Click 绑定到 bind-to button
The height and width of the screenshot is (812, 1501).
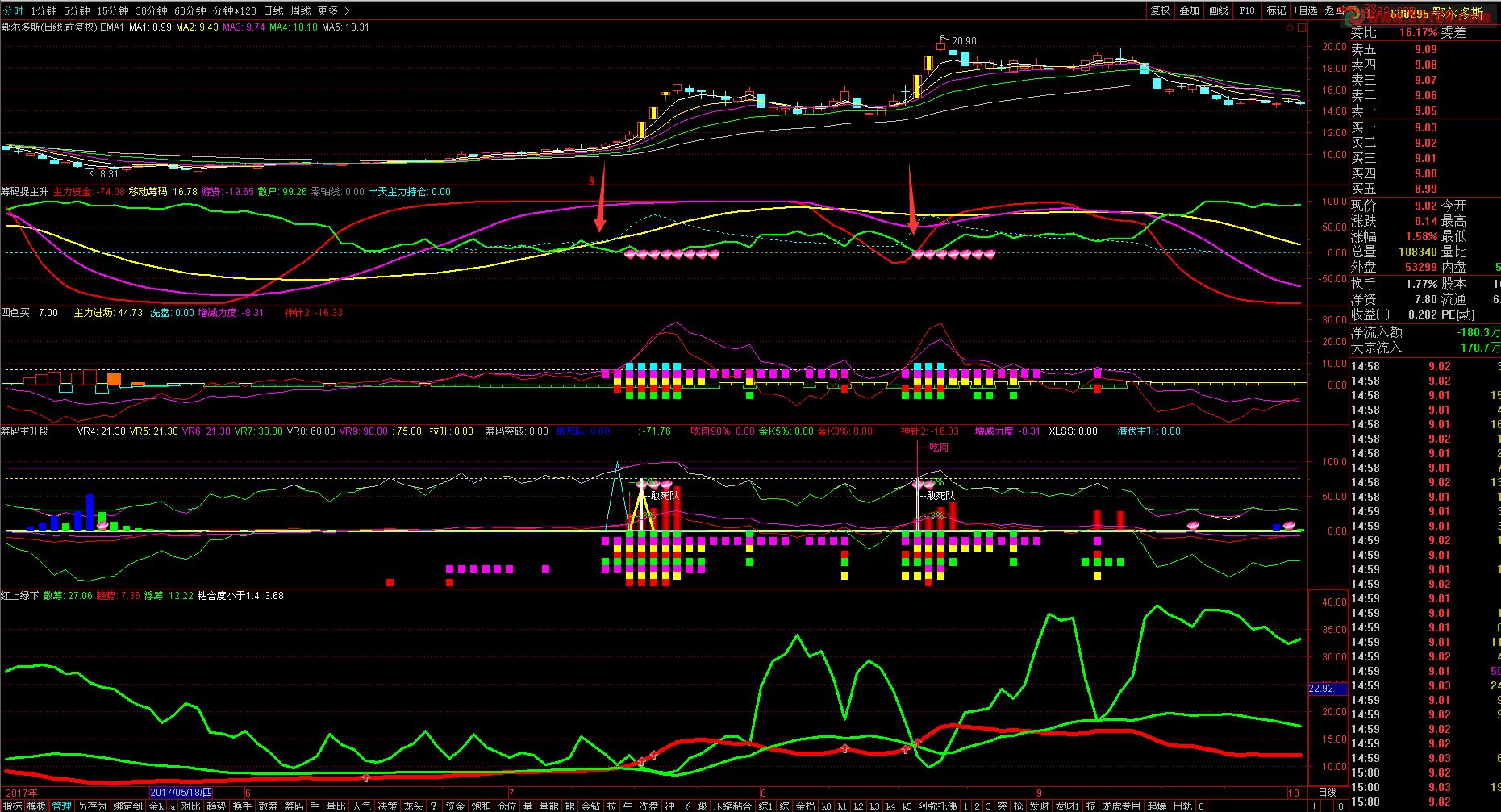127,806
